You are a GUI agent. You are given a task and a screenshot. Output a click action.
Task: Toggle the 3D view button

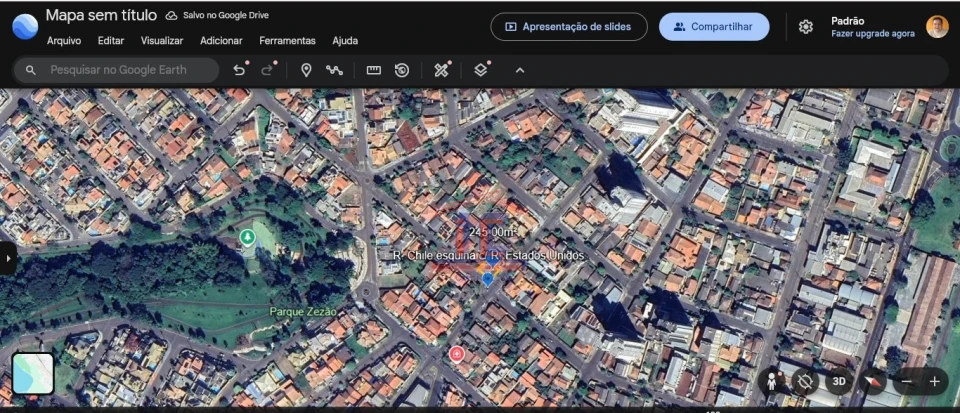tap(839, 381)
